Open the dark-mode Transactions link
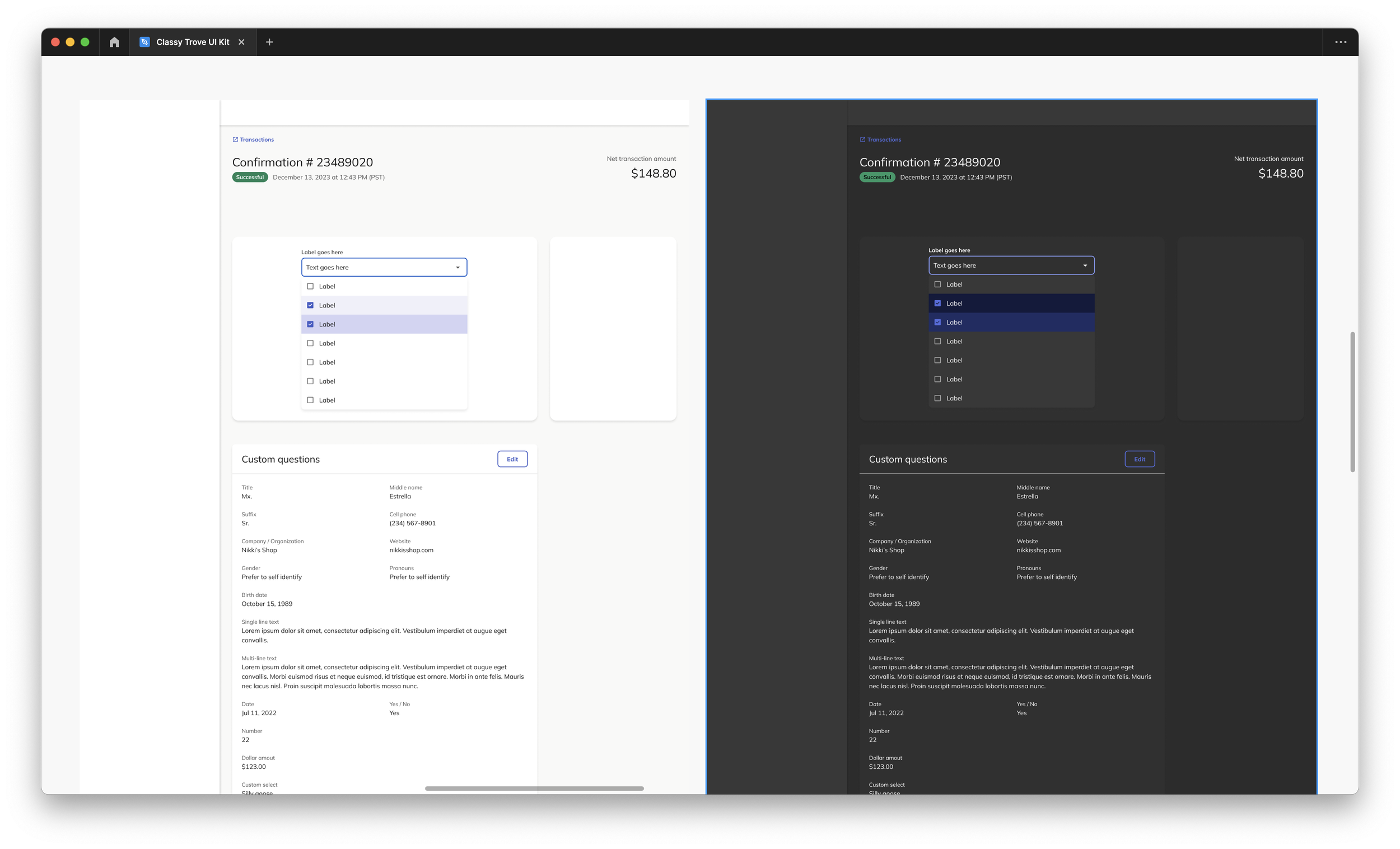This screenshot has width=1400, height=849. (884, 140)
